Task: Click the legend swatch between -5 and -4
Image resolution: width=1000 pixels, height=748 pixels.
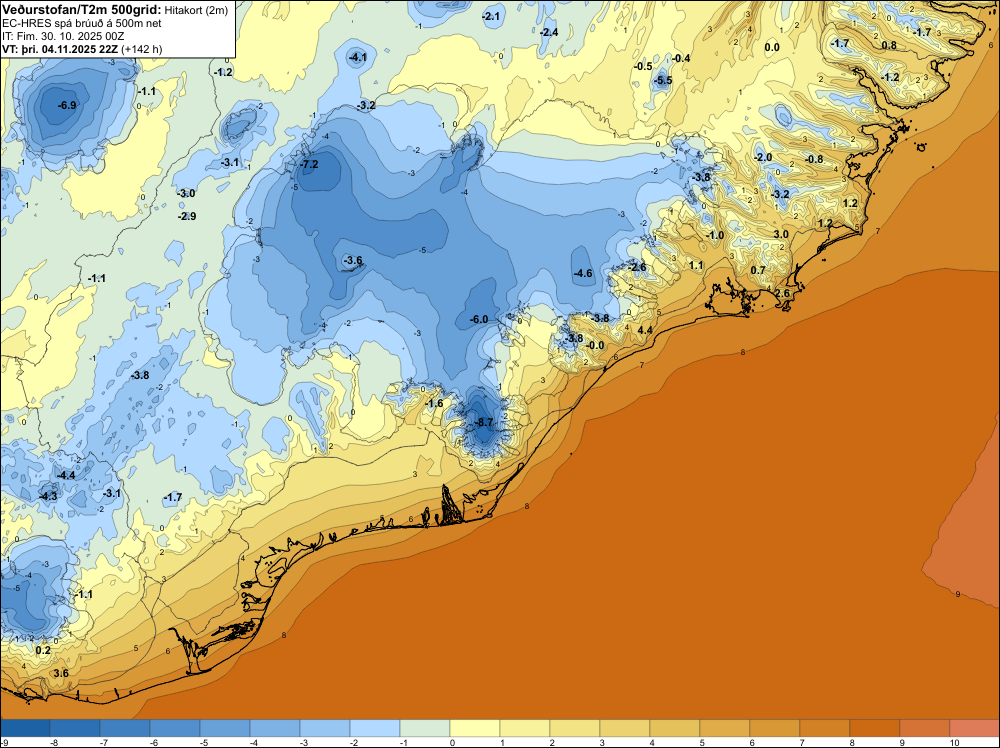Action: tap(225, 728)
